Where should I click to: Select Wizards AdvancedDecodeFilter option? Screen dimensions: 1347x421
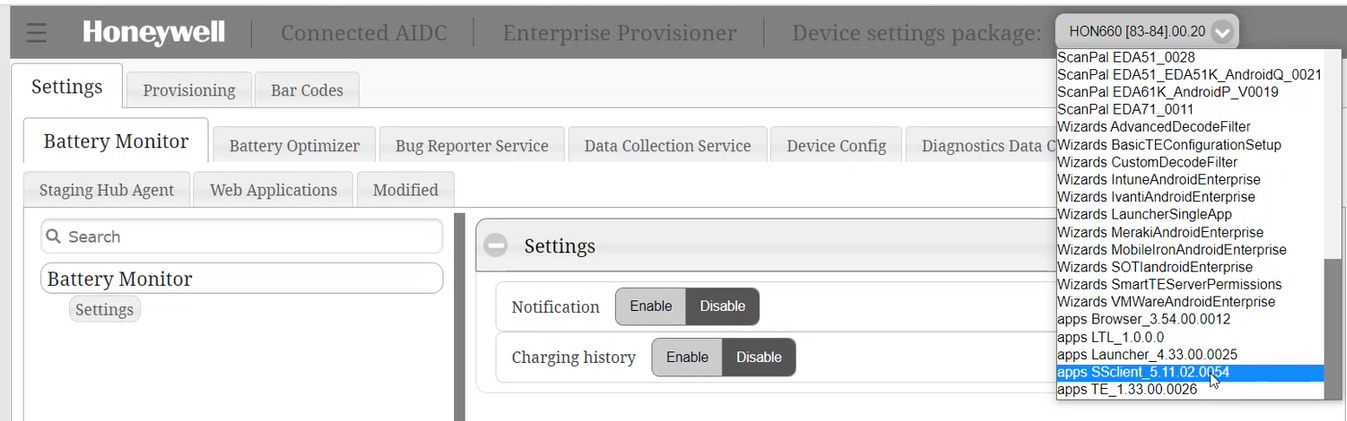[1190, 127]
